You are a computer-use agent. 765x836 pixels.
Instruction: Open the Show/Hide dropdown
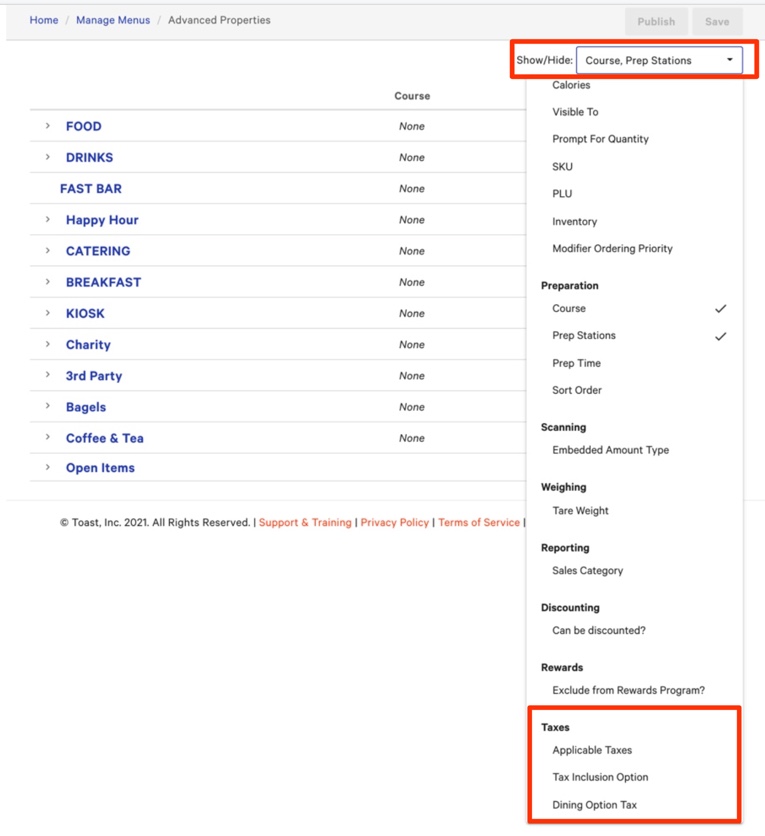click(x=659, y=61)
